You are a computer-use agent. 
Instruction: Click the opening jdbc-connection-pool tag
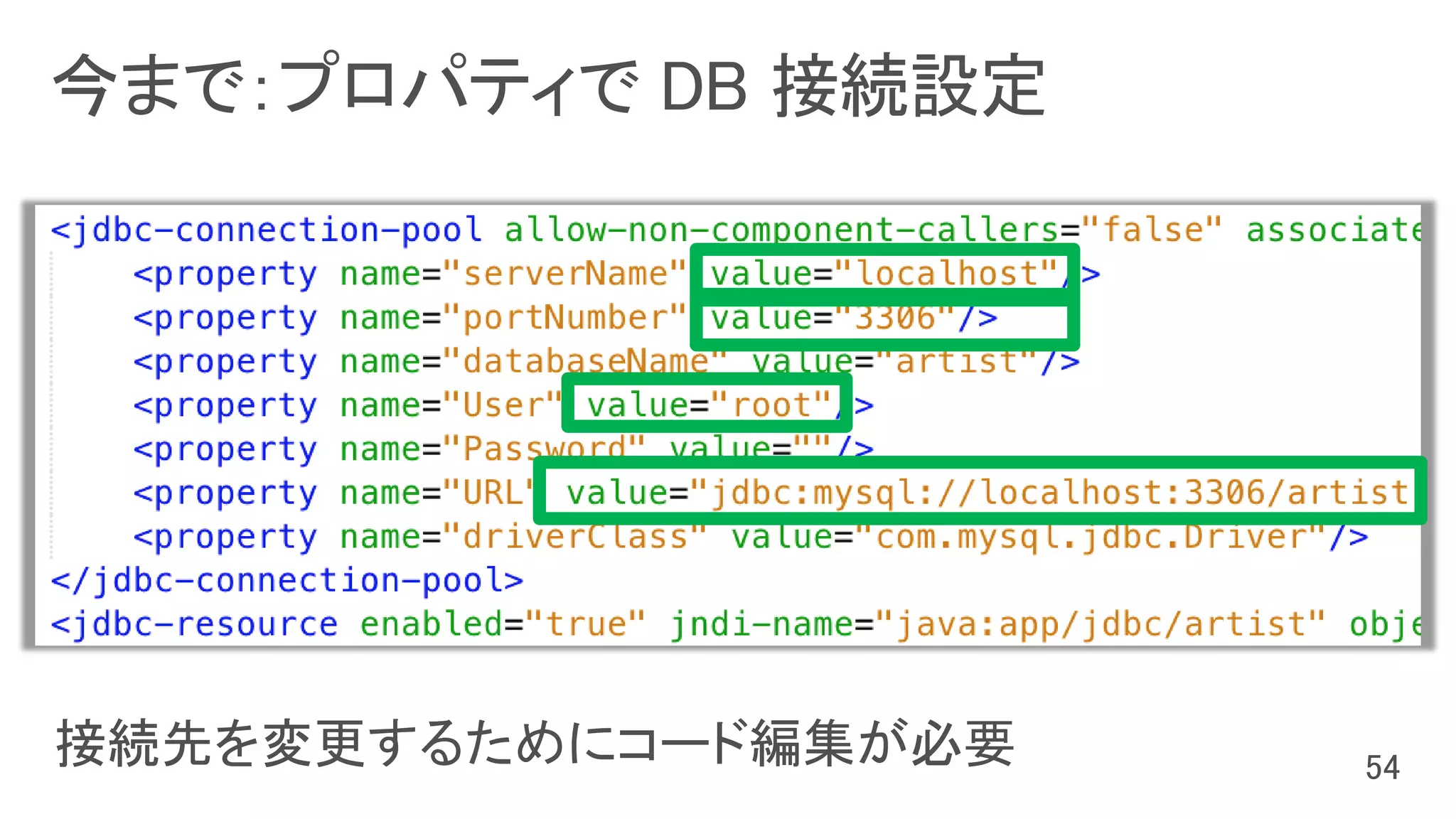click(266, 230)
